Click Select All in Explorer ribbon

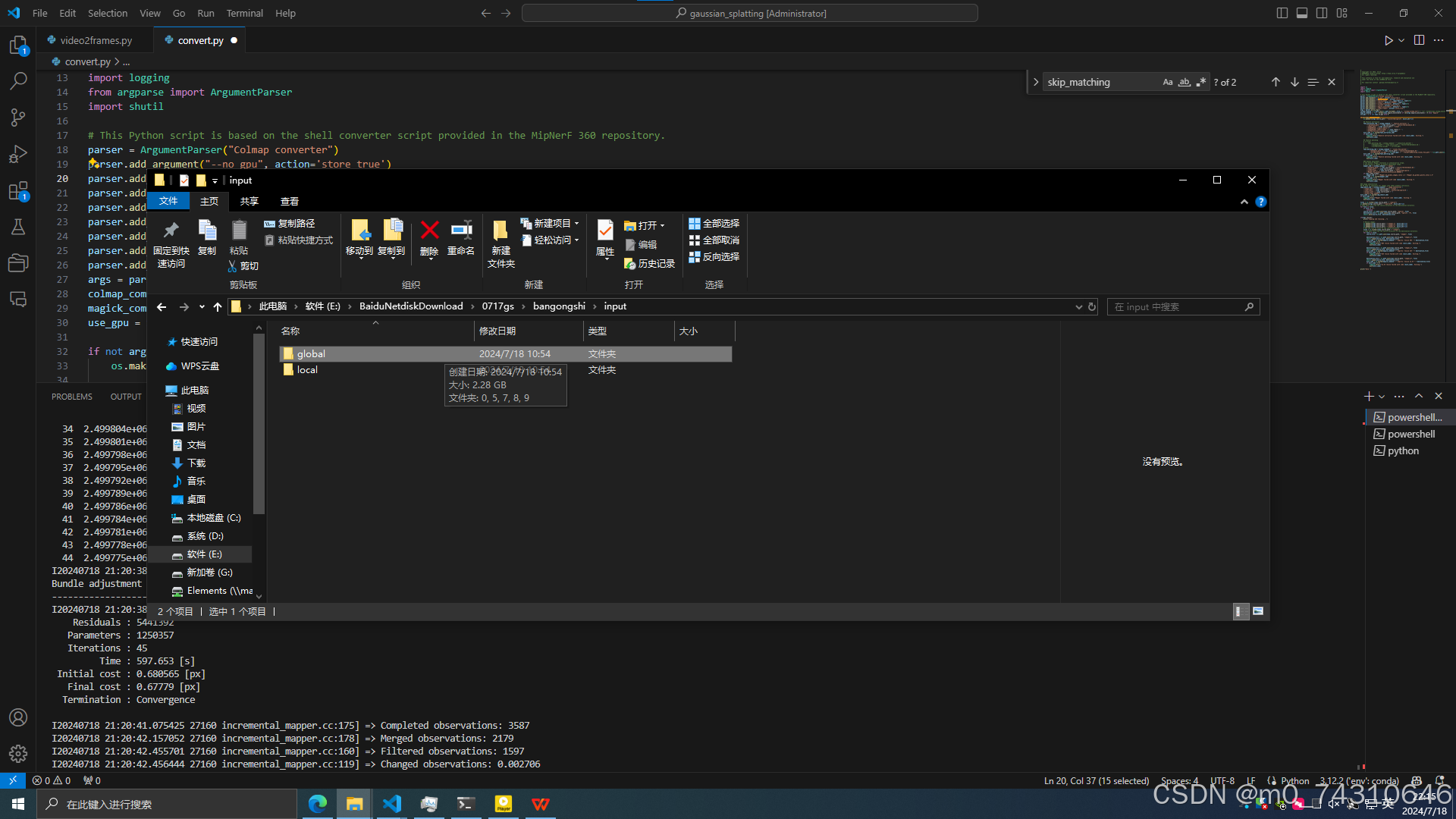(714, 224)
